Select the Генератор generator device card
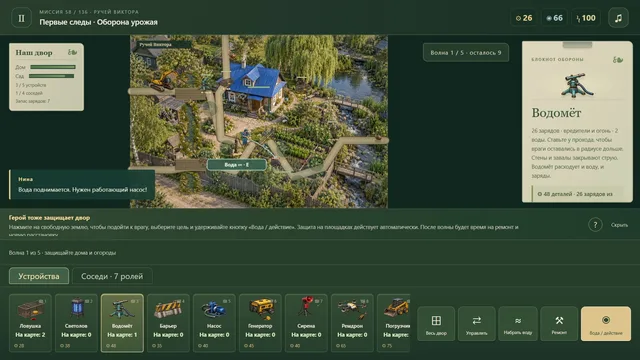 [260, 322]
